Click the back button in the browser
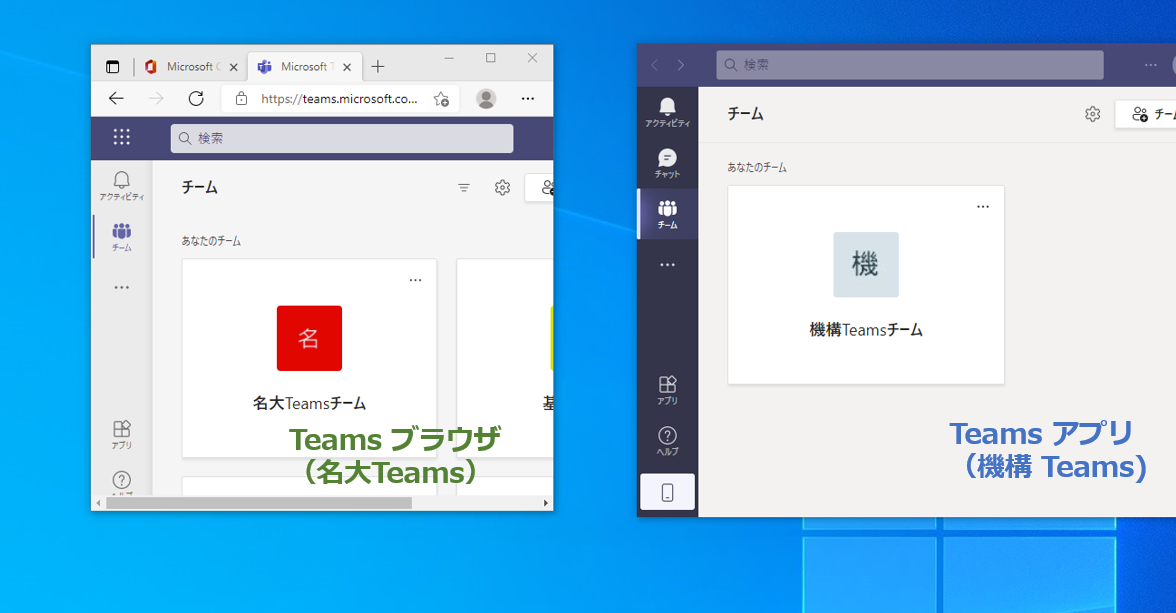 click(x=116, y=98)
